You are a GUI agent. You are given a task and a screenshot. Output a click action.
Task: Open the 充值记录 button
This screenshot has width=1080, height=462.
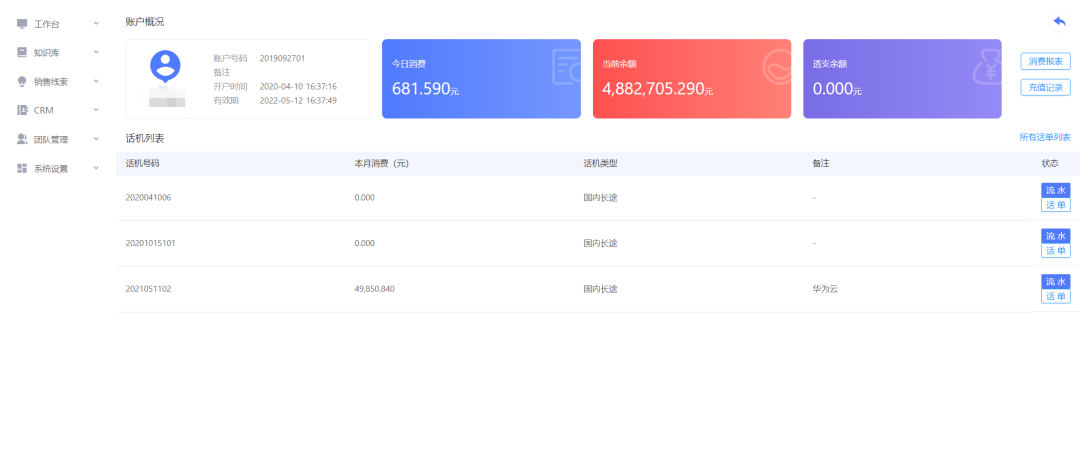click(x=1045, y=87)
